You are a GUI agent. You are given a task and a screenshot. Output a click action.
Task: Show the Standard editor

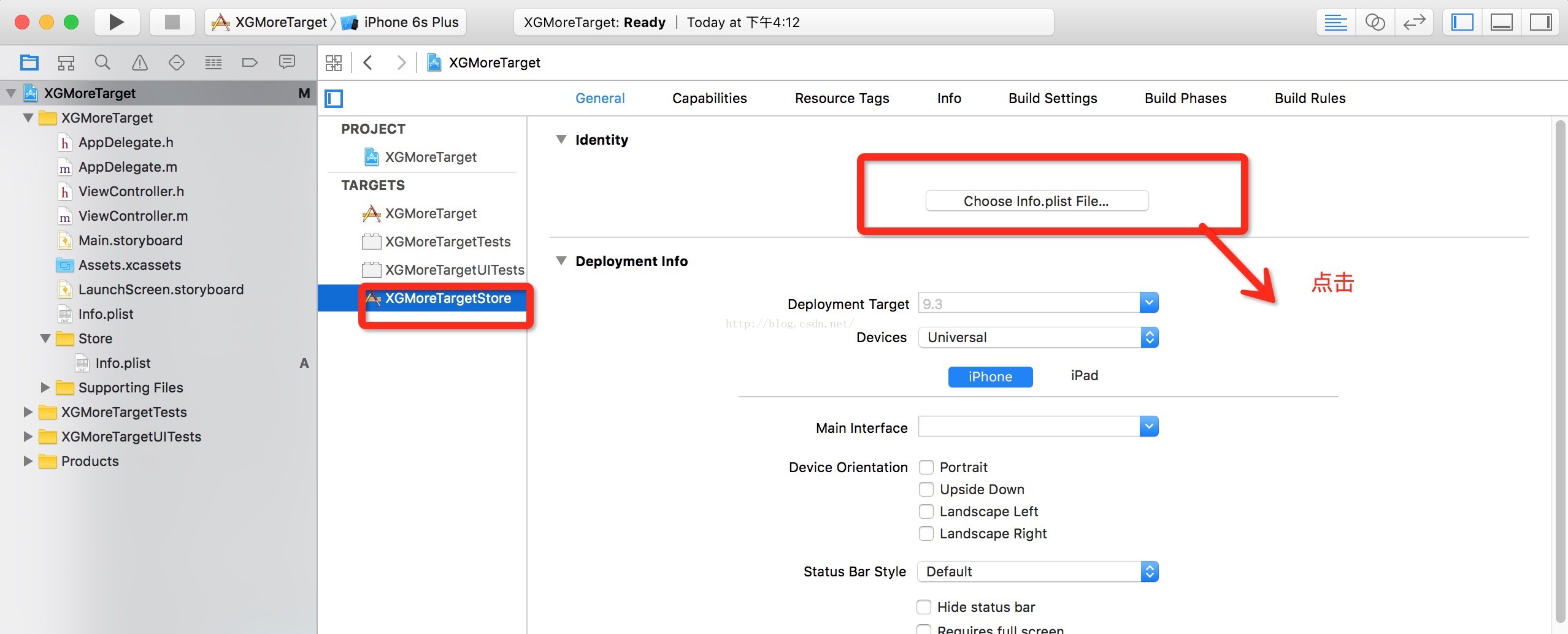coord(1335,23)
